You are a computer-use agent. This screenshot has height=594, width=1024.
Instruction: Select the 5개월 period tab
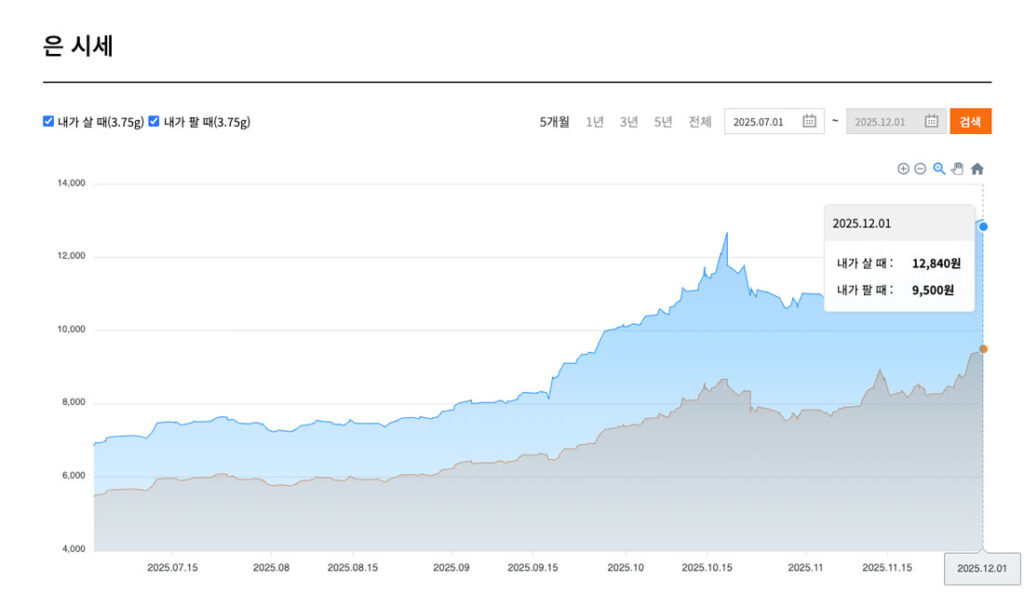point(554,122)
